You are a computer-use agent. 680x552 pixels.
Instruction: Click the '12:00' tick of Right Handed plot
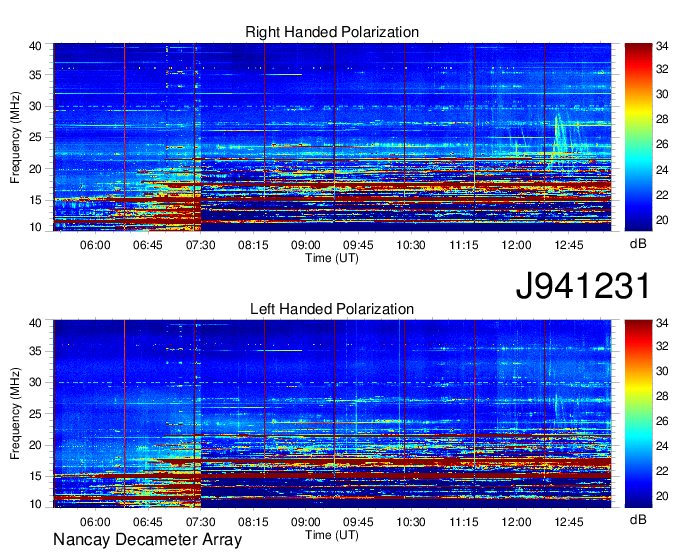(517, 245)
